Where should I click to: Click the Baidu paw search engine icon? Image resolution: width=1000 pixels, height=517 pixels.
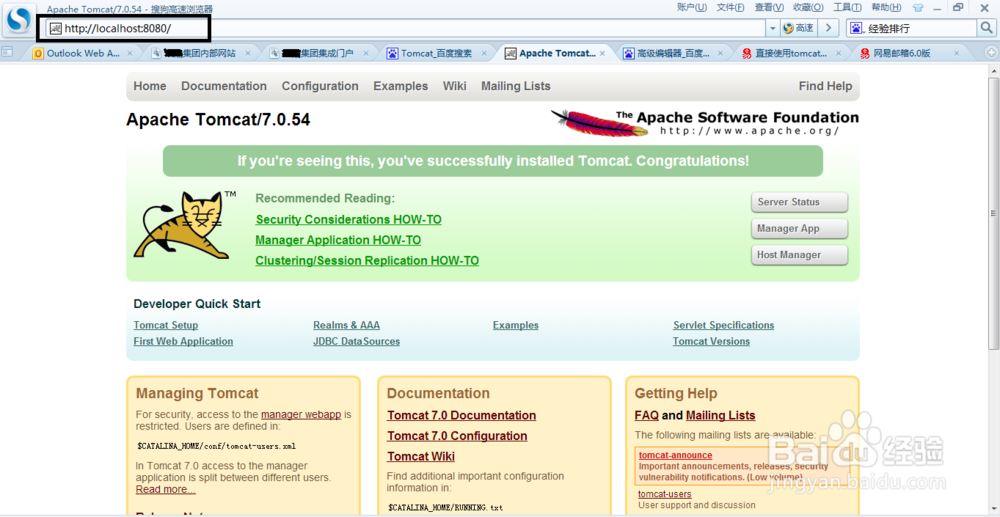click(x=855, y=28)
